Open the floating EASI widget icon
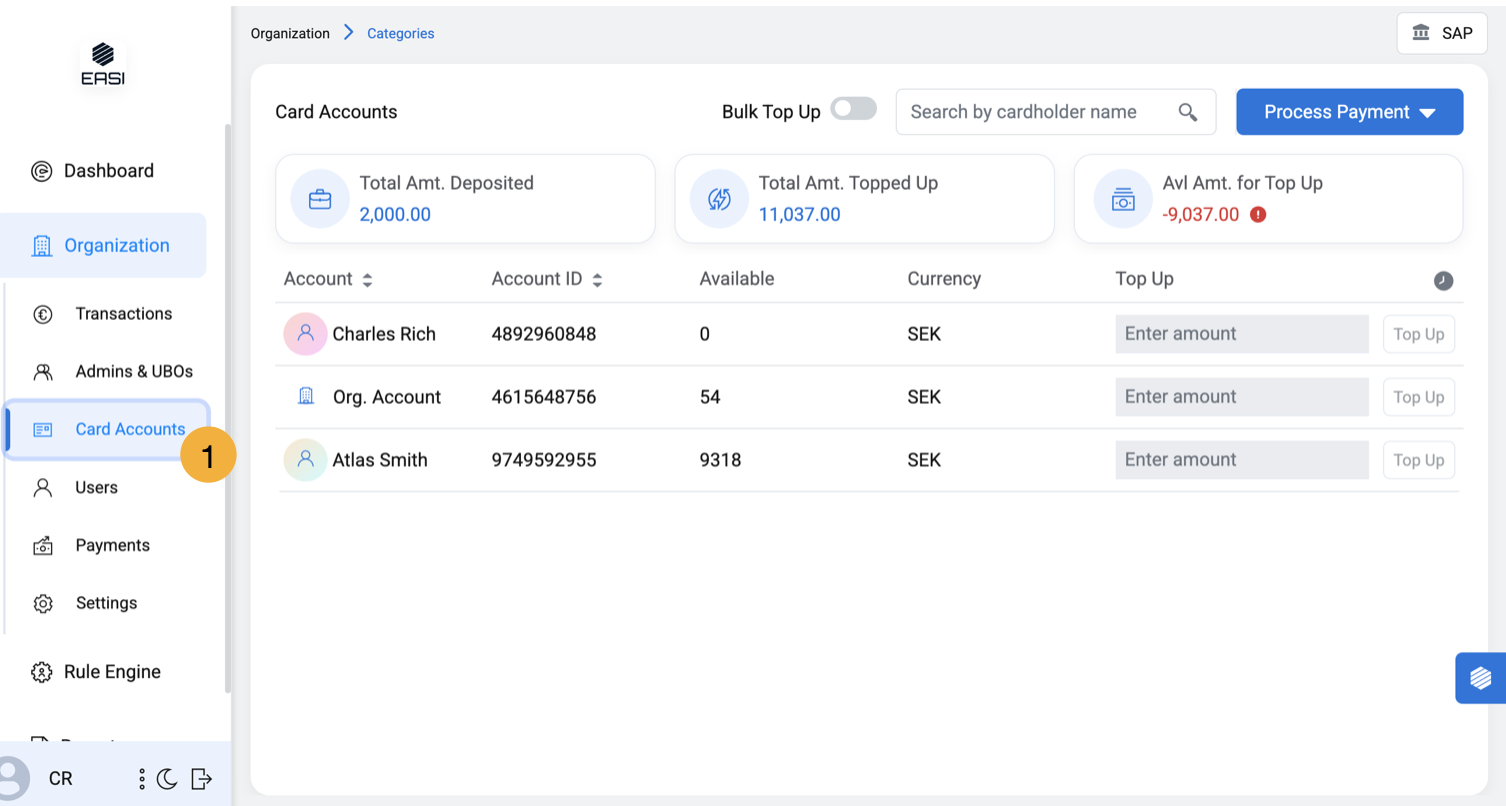1506x806 pixels. 1481,678
